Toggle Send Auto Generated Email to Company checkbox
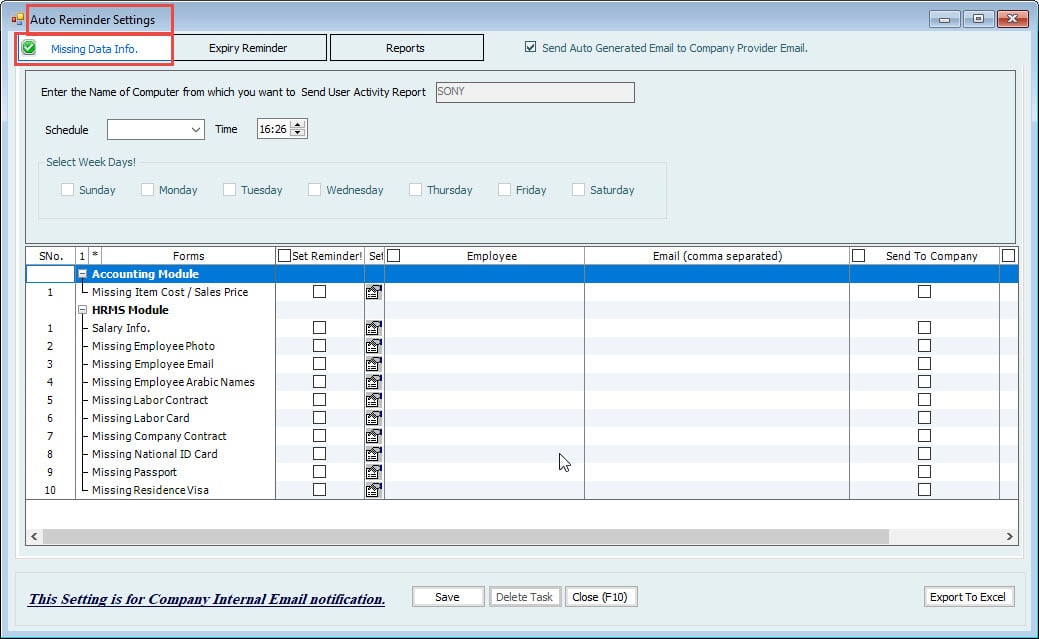1039x639 pixels. click(530, 47)
